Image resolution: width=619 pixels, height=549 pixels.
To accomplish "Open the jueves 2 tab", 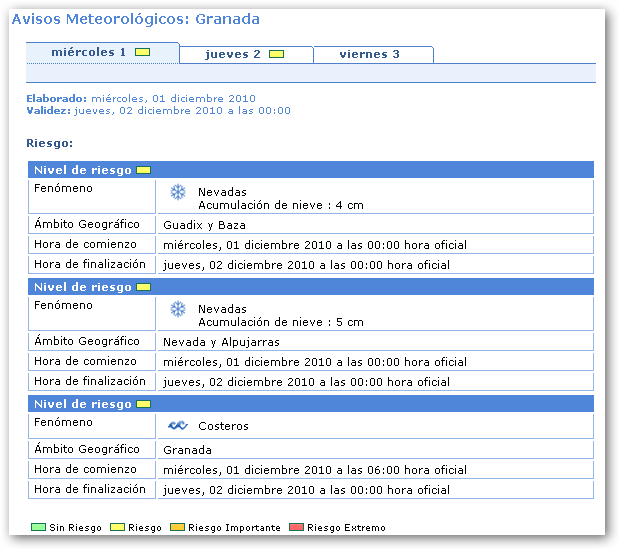I will pos(233,54).
